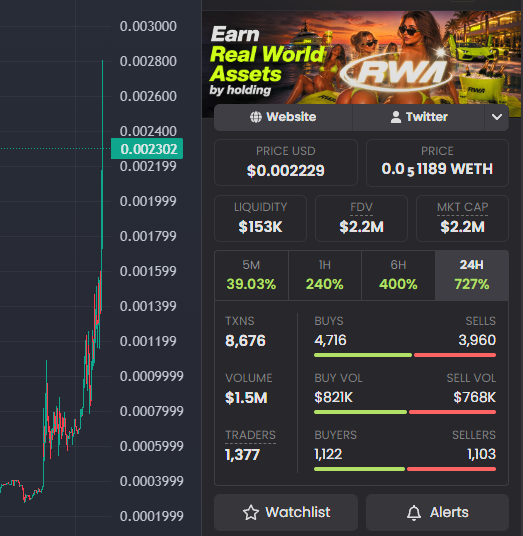This screenshot has width=523, height=536.
Task: Click the globe icon beside Website
Action: (256, 117)
